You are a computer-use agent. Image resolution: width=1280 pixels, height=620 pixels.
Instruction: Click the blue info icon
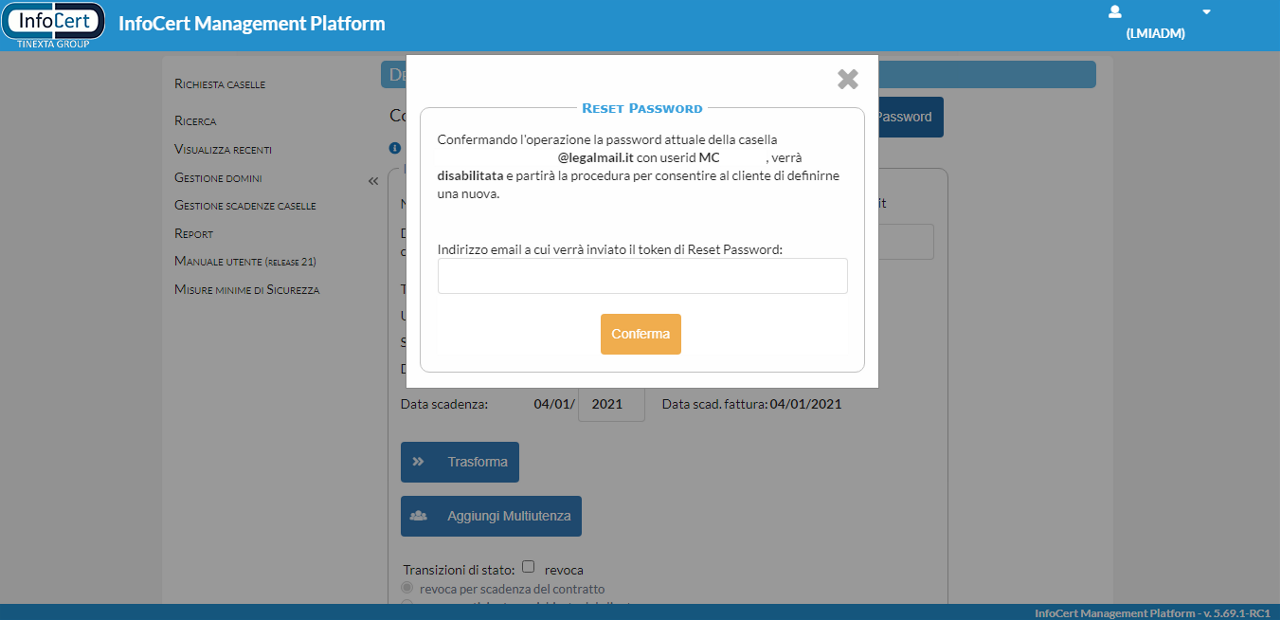point(395,148)
